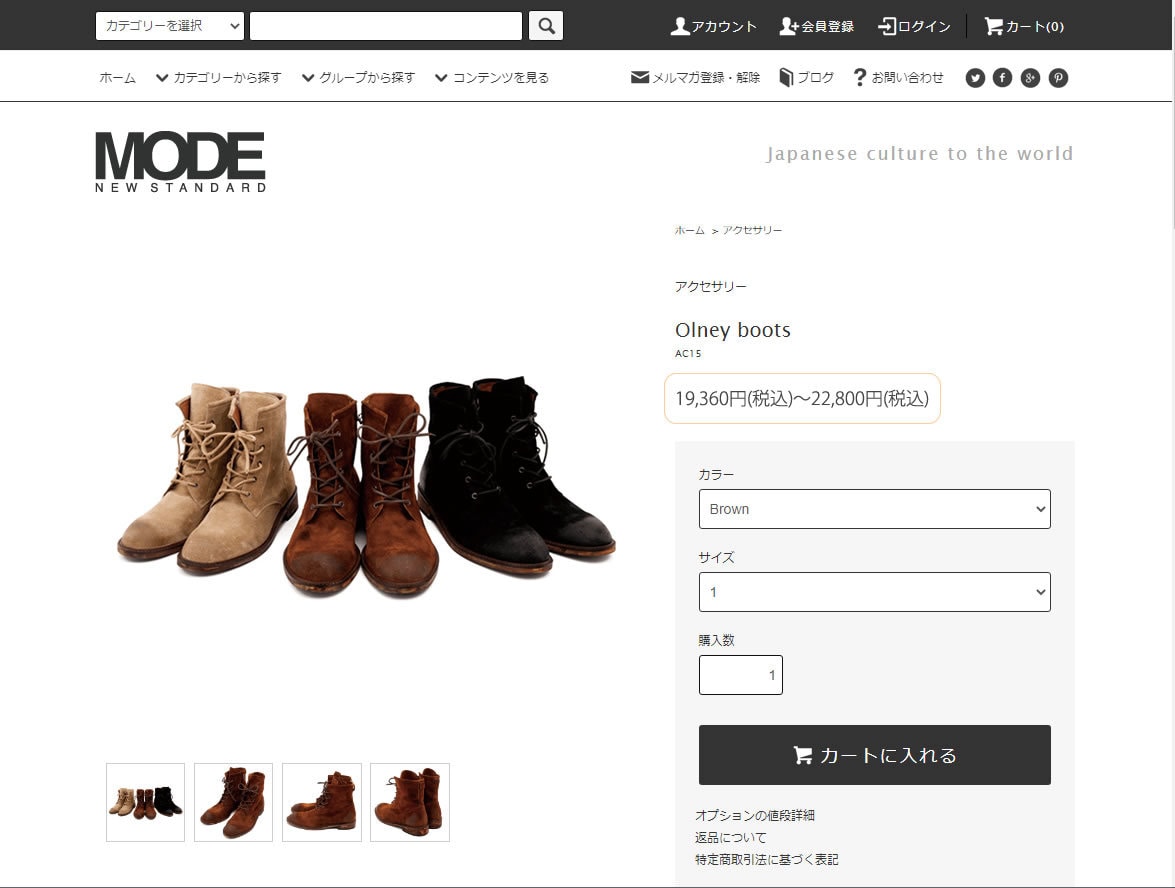Click the カートに入れる add to cart button
This screenshot has width=1175, height=888.
coord(875,755)
